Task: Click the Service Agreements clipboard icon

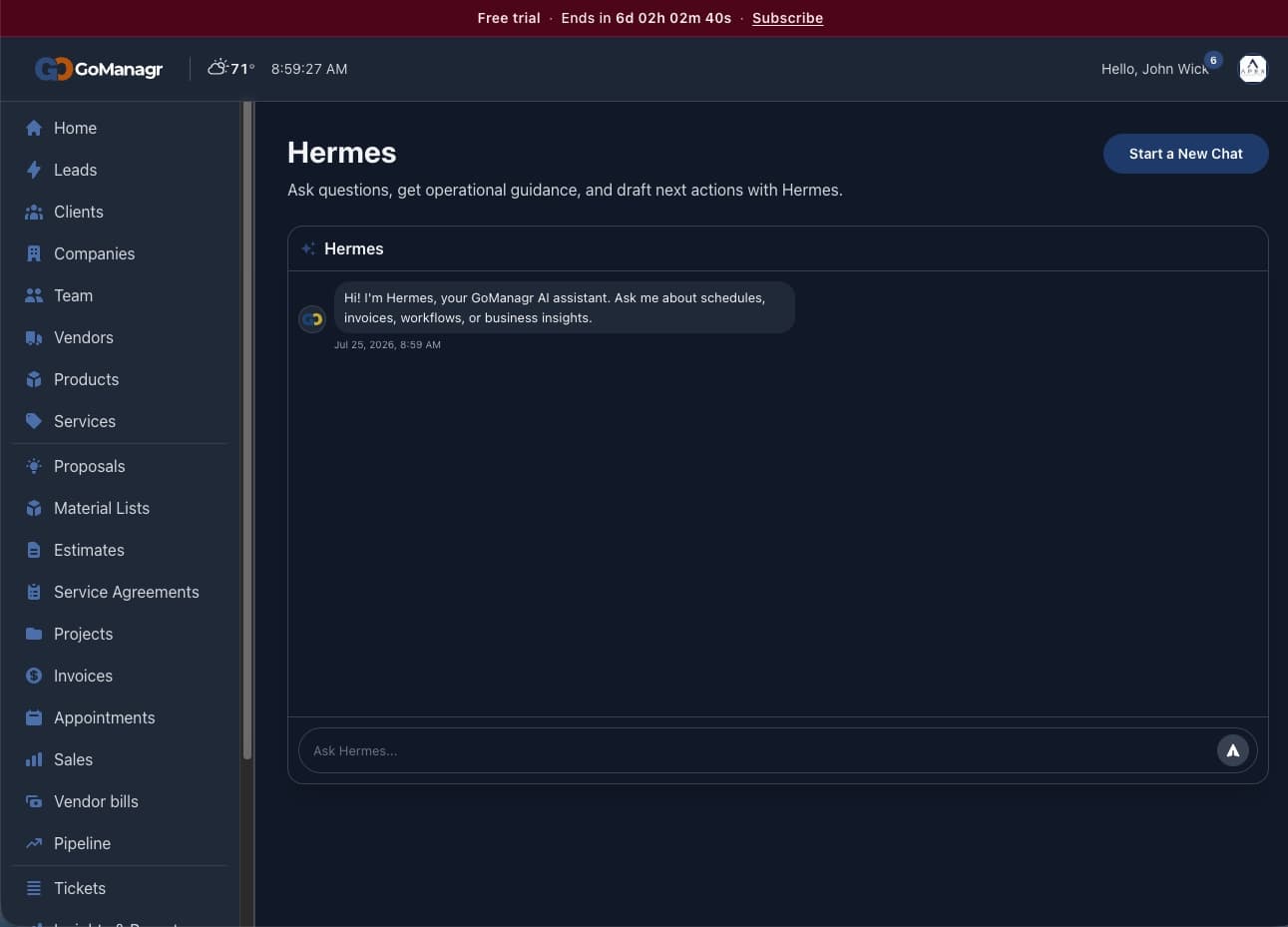Action: click(x=34, y=592)
